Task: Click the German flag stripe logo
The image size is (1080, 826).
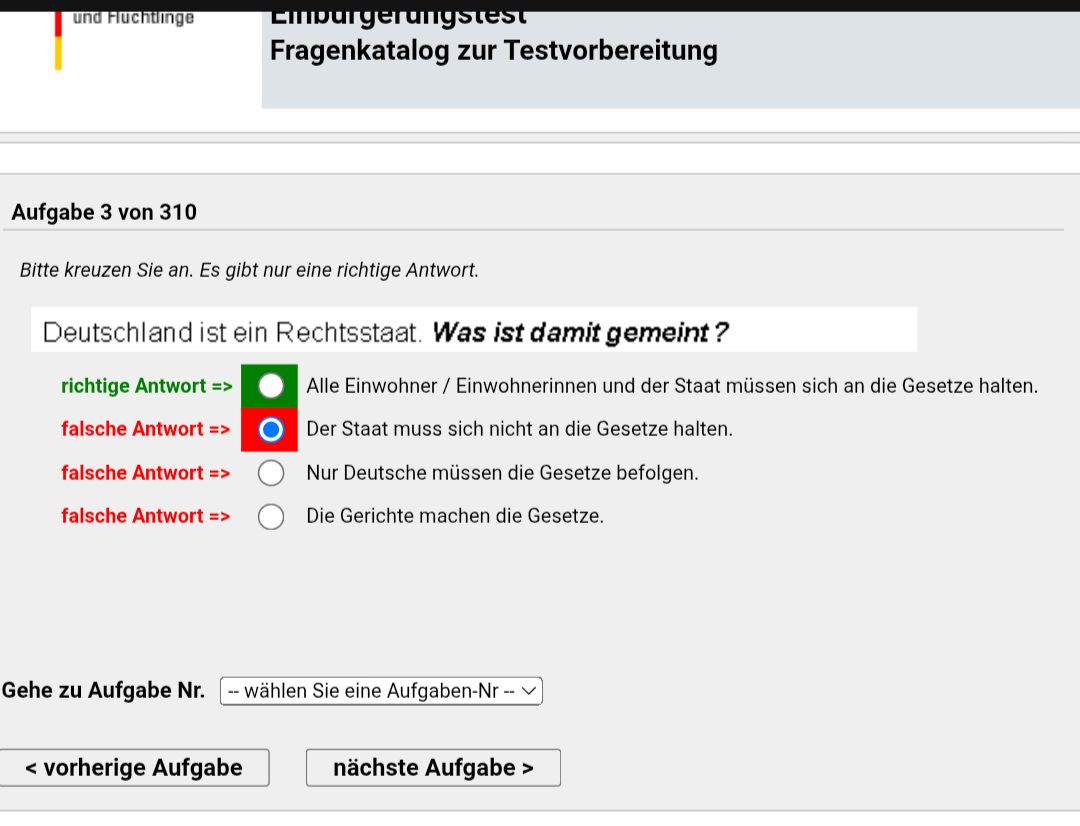Action: tap(58, 42)
